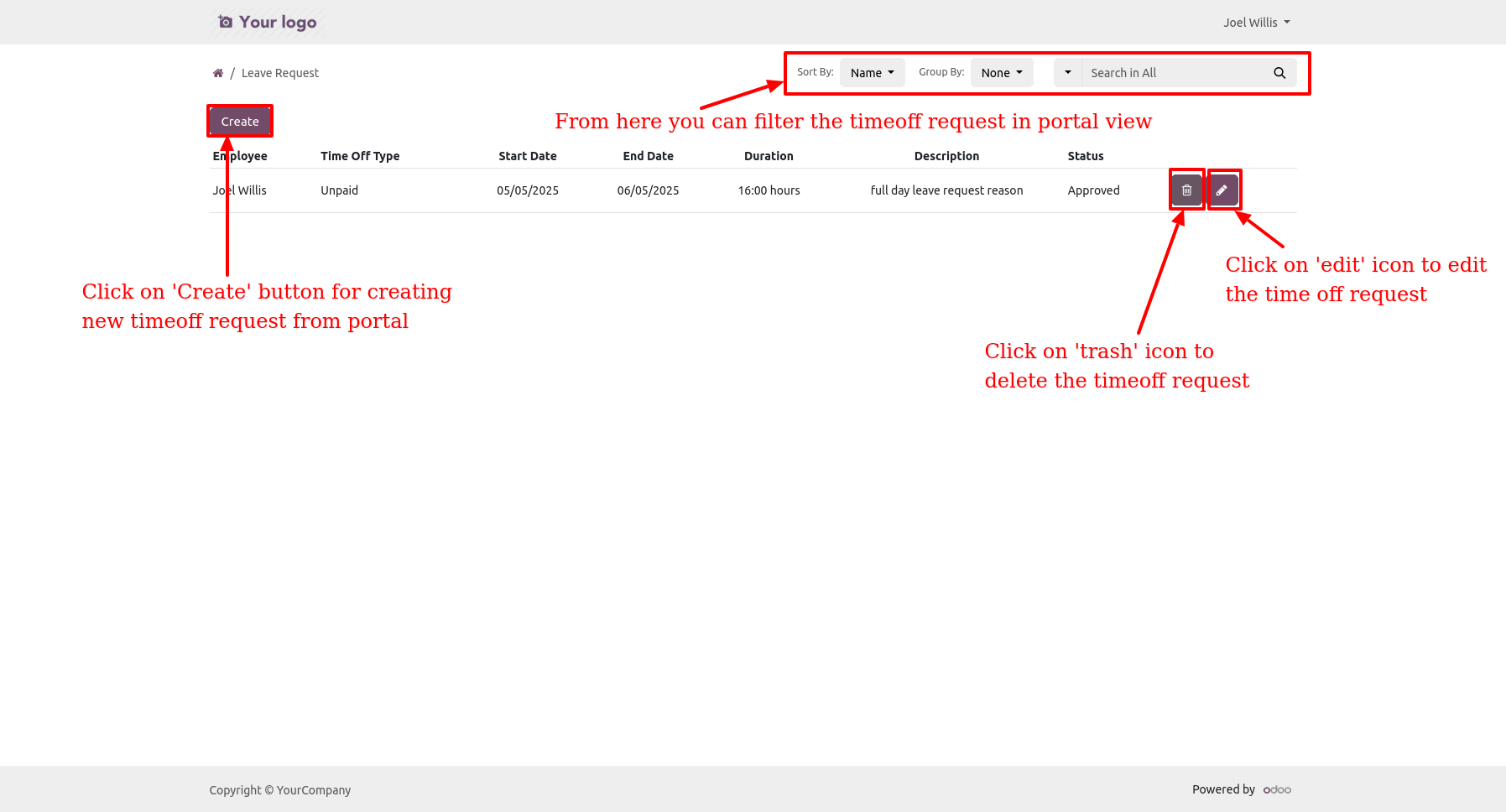Open the Group By 'None' dropdown
This screenshot has width=1506, height=812.
1001,73
